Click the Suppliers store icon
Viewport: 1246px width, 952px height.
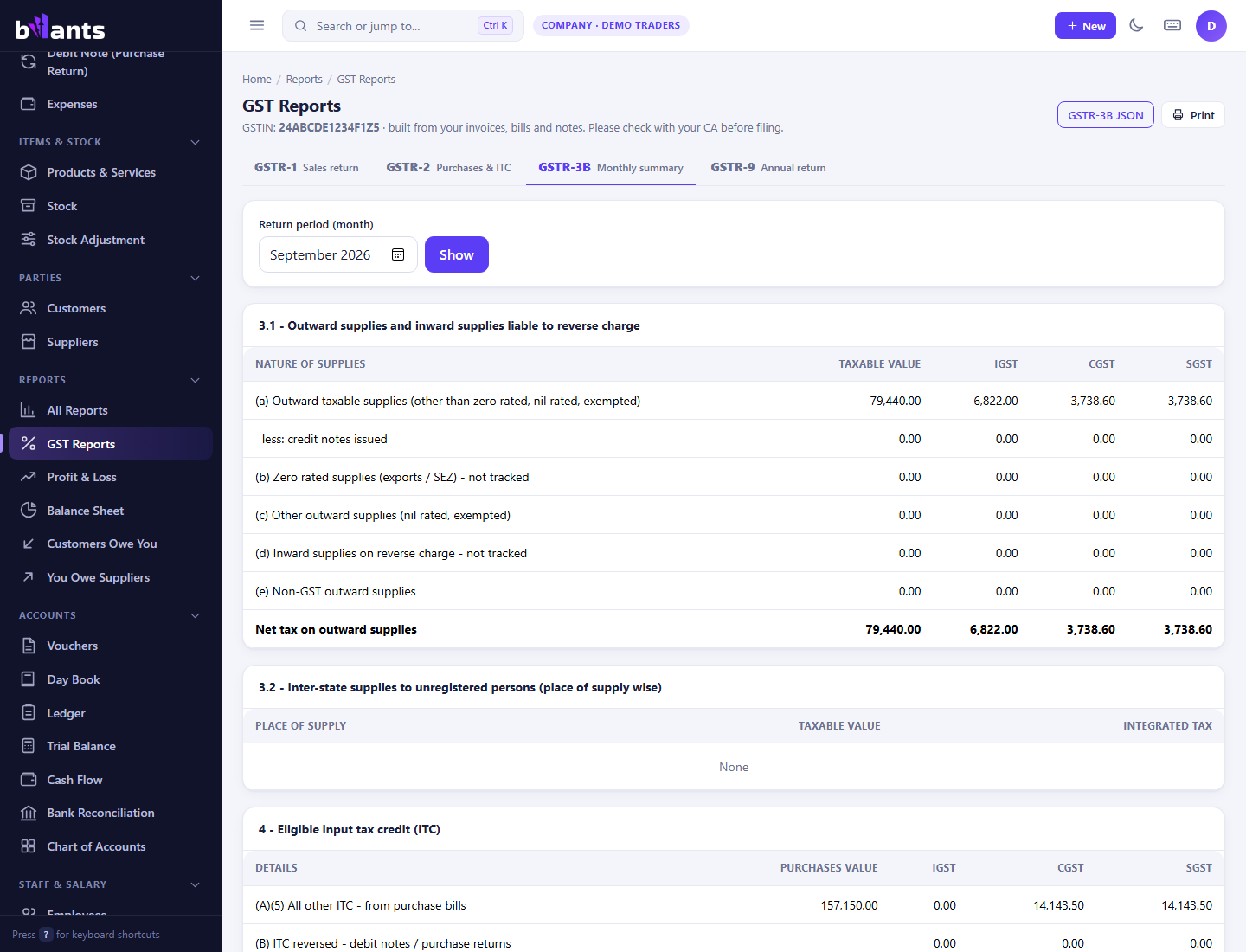(x=29, y=342)
